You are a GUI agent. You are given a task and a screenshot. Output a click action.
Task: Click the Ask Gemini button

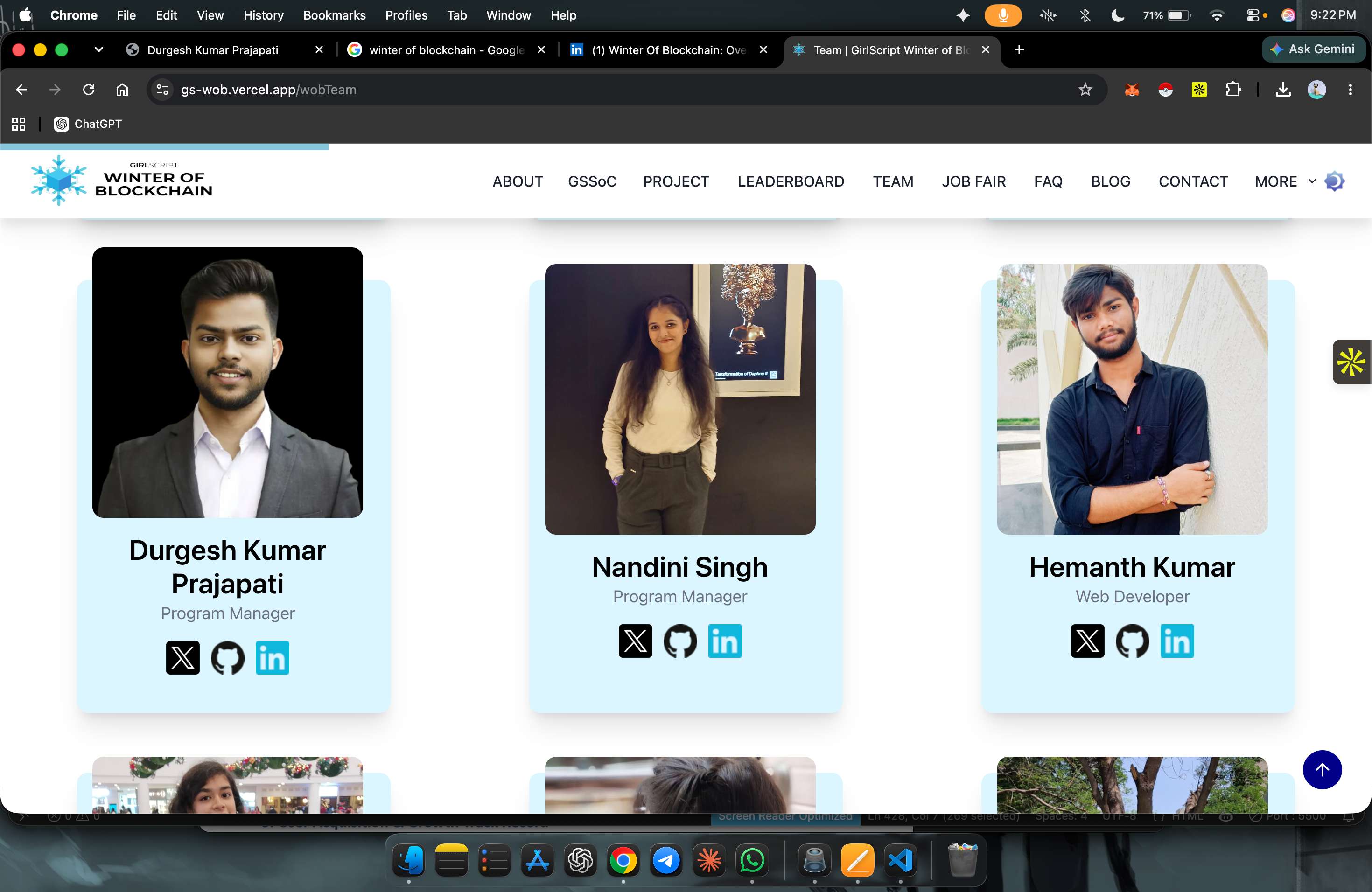[x=1313, y=49]
